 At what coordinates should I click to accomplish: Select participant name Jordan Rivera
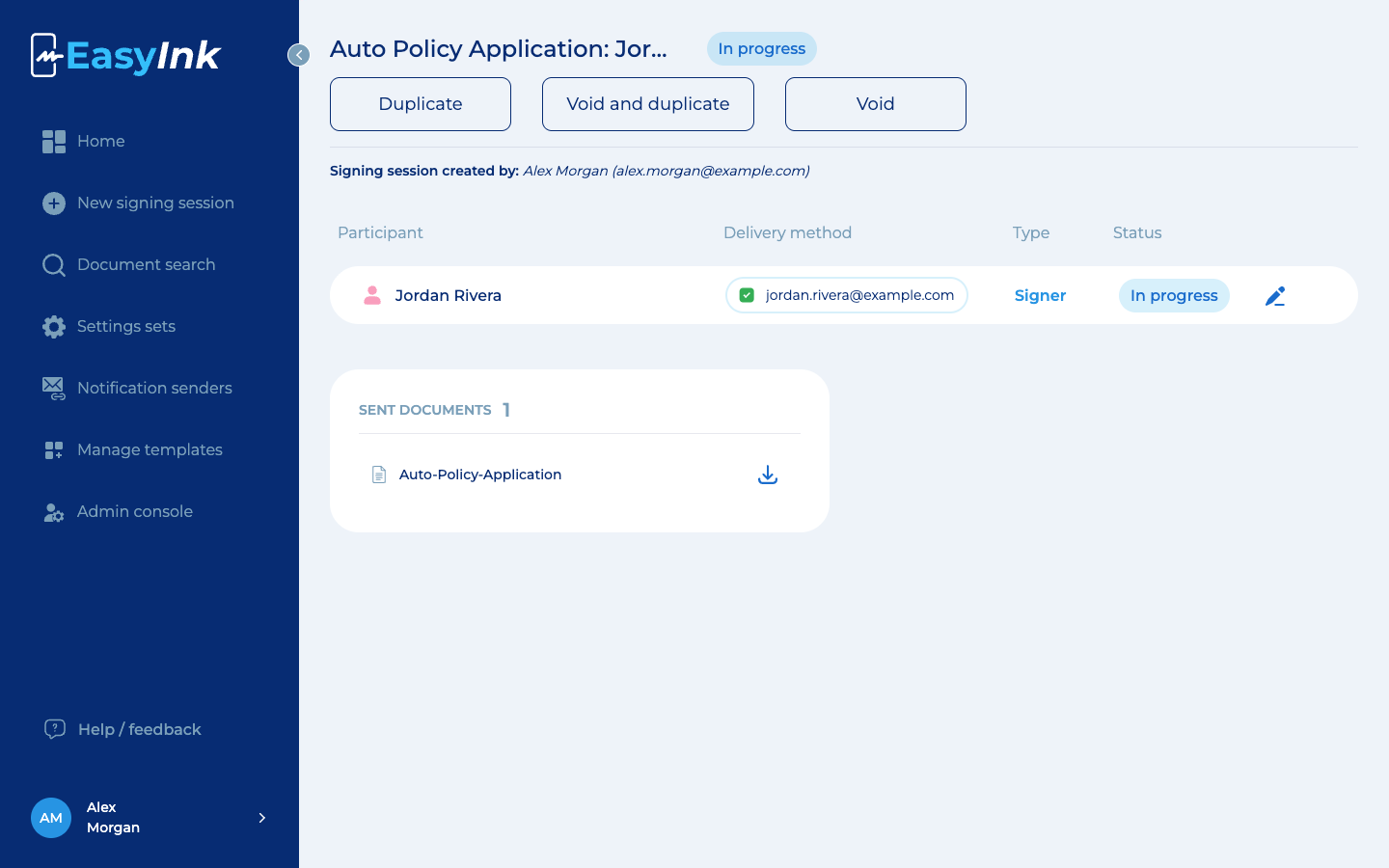tap(449, 296)
